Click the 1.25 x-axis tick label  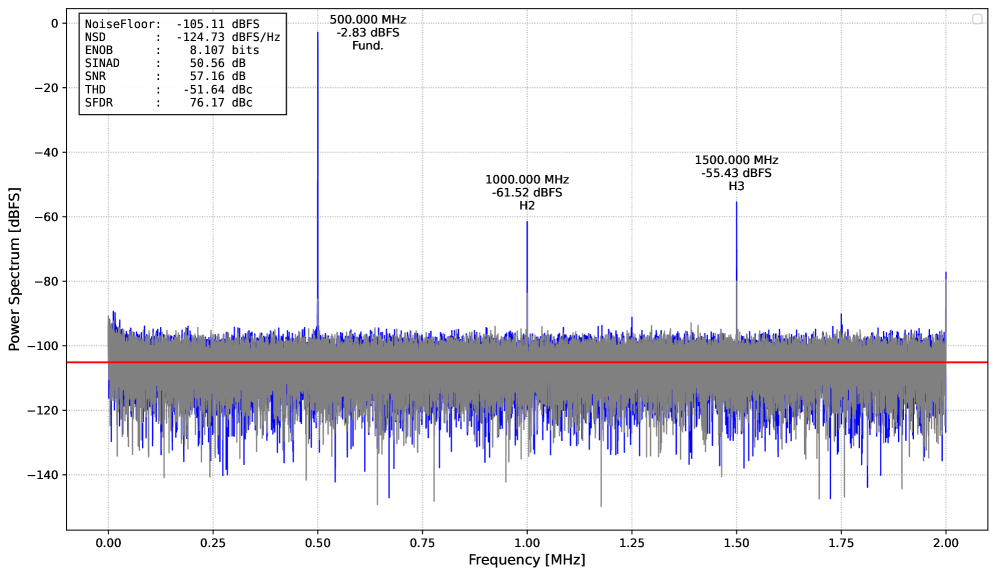tap(632, 543)
